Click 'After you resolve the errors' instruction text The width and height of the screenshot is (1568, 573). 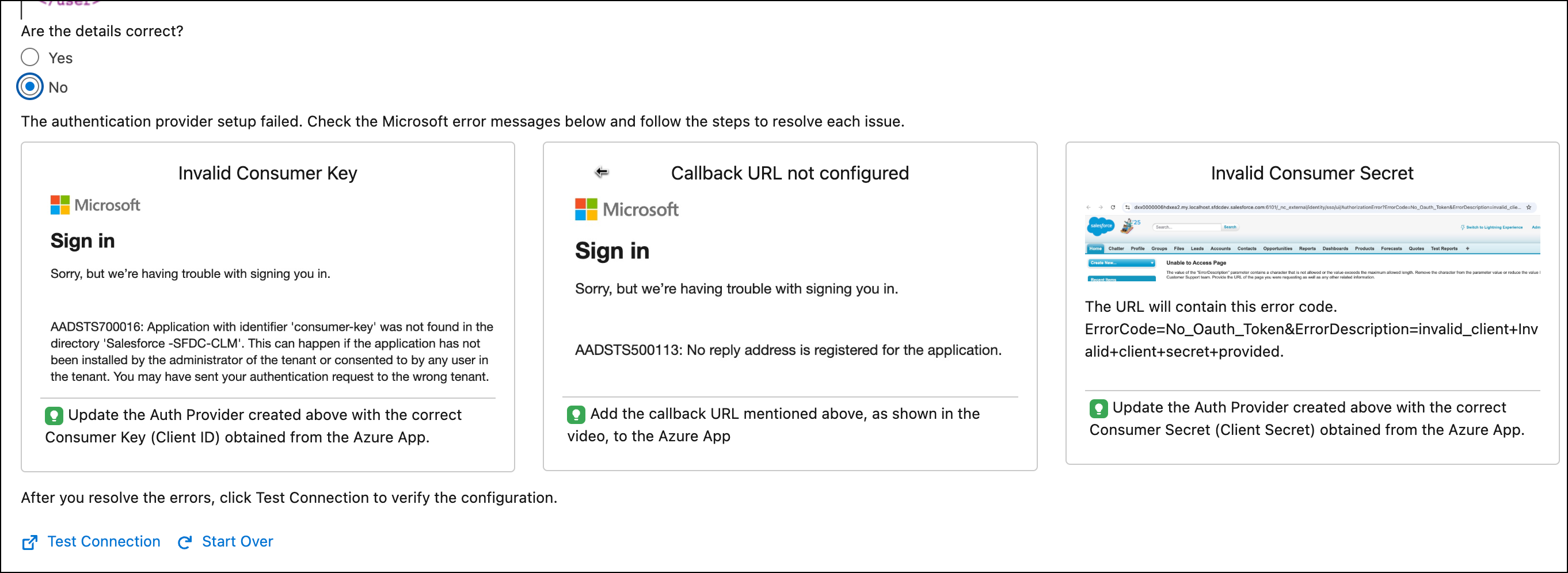(x=289, y=498)
